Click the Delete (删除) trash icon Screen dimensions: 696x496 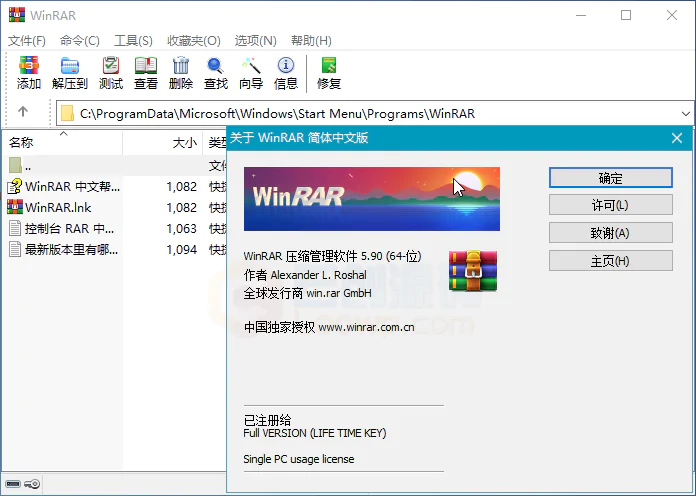[x=181, y=66]
